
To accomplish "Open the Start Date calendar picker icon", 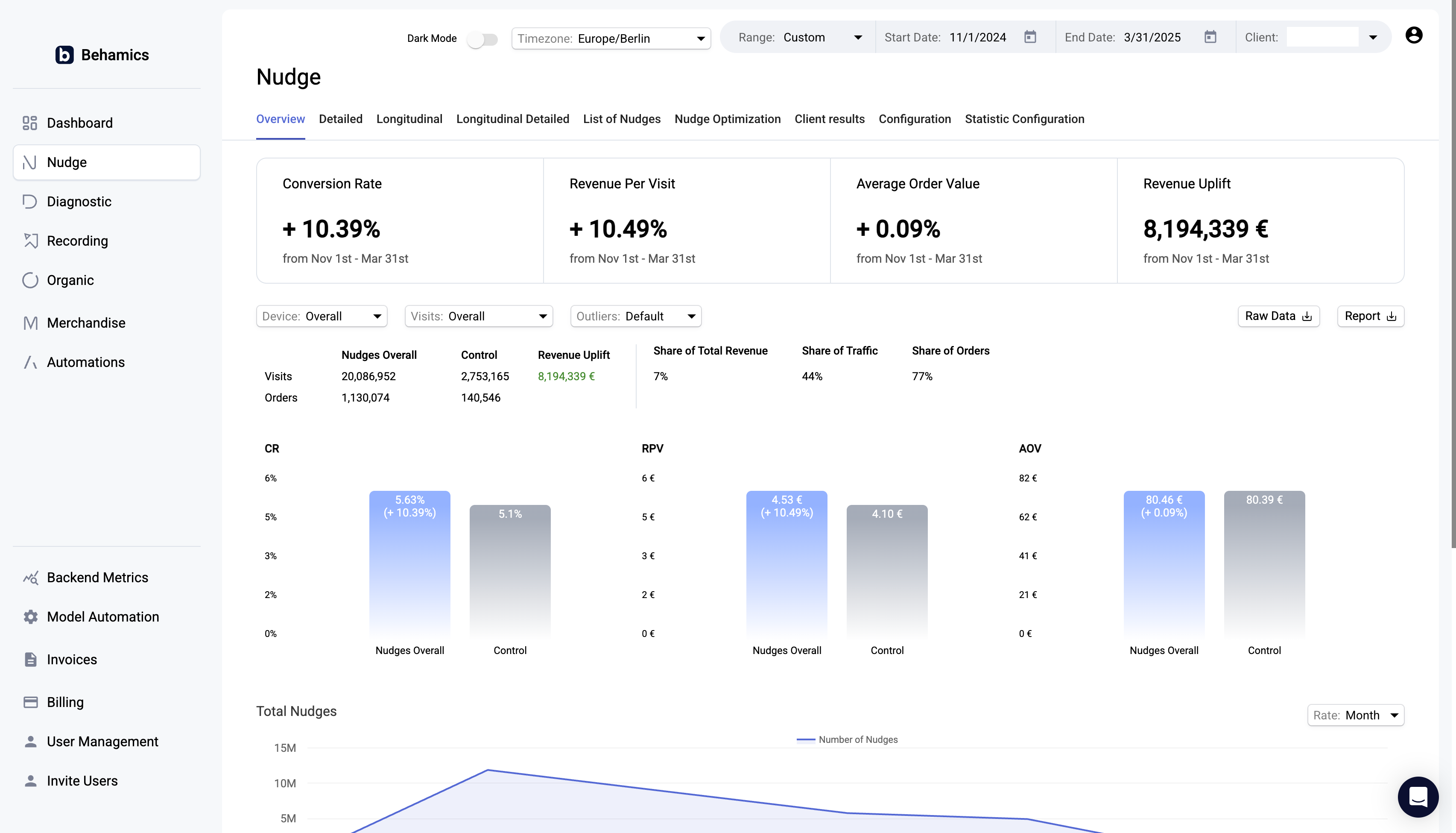I will pyautogui.click(x=1029, y=37).
